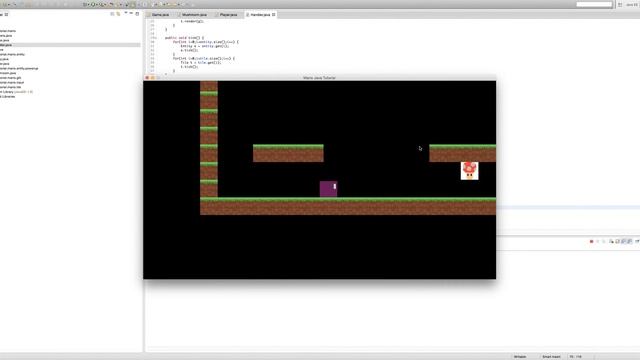
Task: Minimize the Package Explorer view
Action: point(131,13)
